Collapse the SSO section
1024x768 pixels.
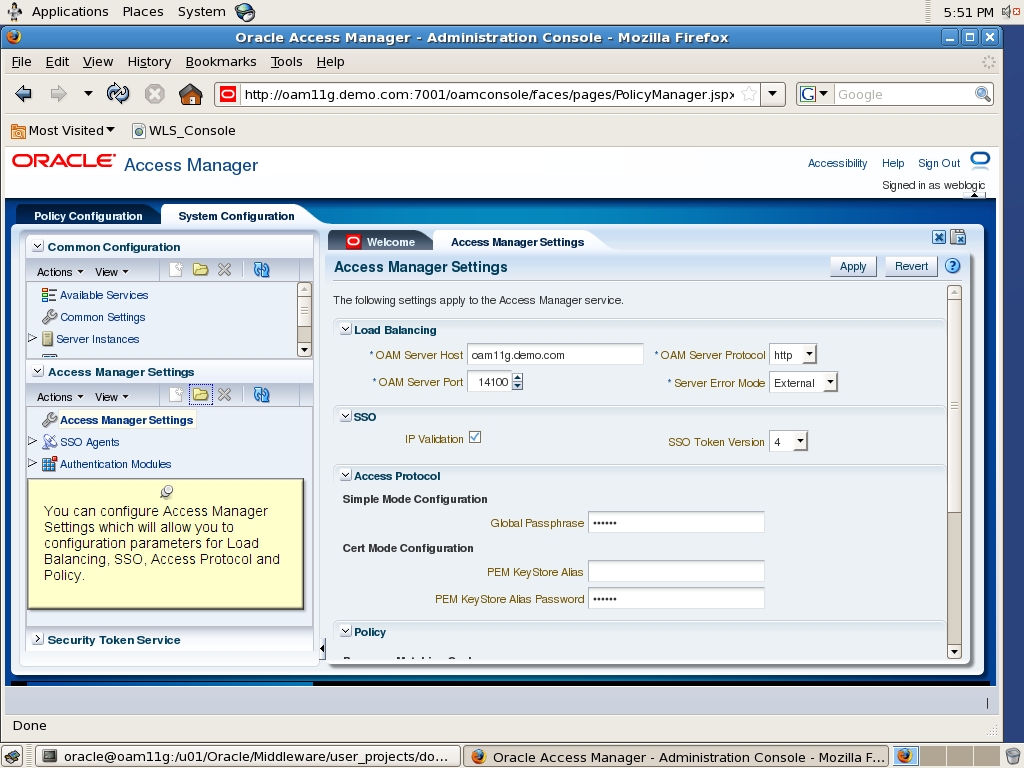point(345,415)
